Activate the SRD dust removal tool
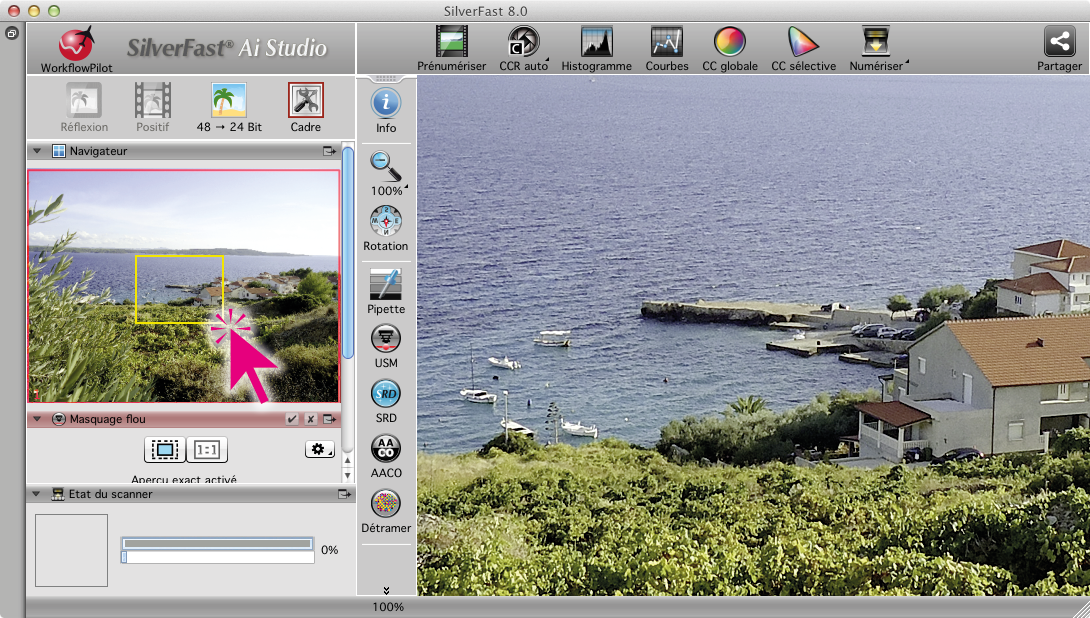1090x618 pixels. point(386,393)
